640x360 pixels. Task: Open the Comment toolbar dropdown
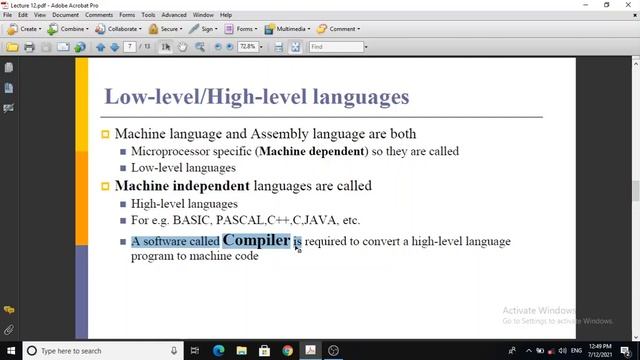[x=338, y=29]
